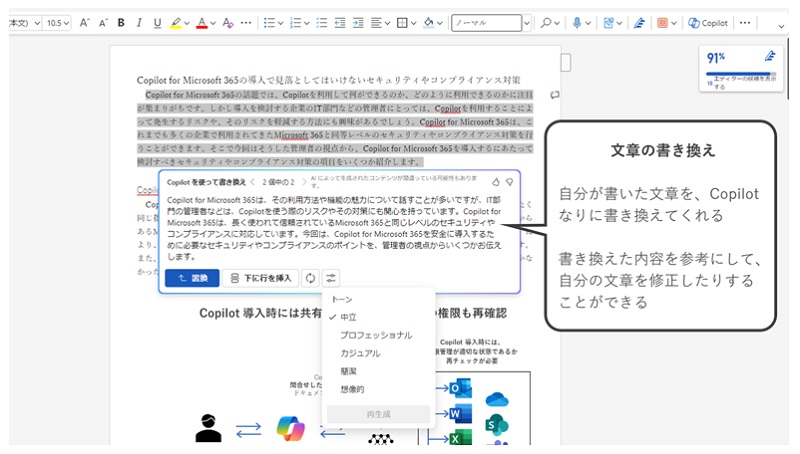Open the Find search magnifier icon

tap(546, 23)
